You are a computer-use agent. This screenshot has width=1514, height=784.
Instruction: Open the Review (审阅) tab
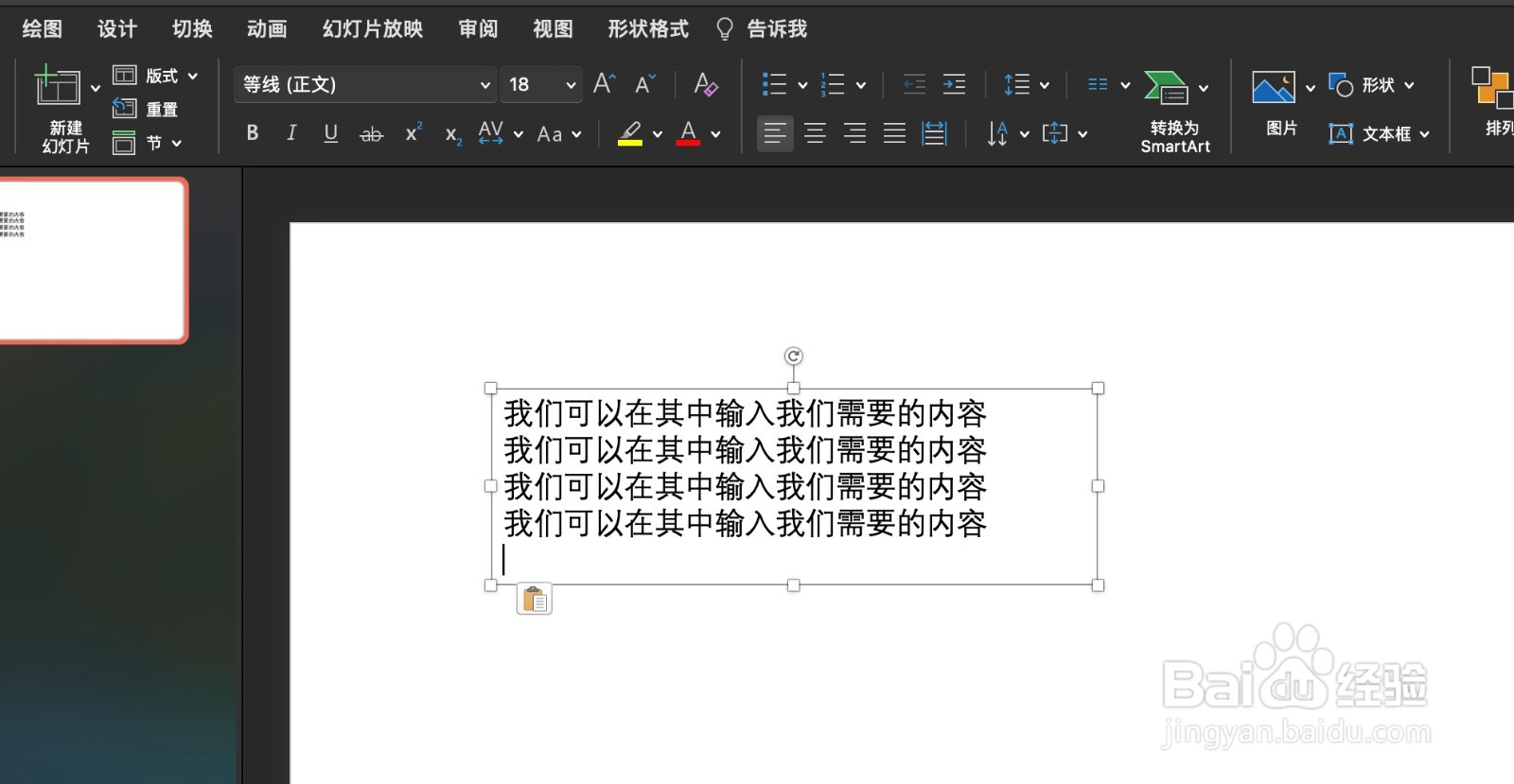pyautogui.click(x=478, y=29)
